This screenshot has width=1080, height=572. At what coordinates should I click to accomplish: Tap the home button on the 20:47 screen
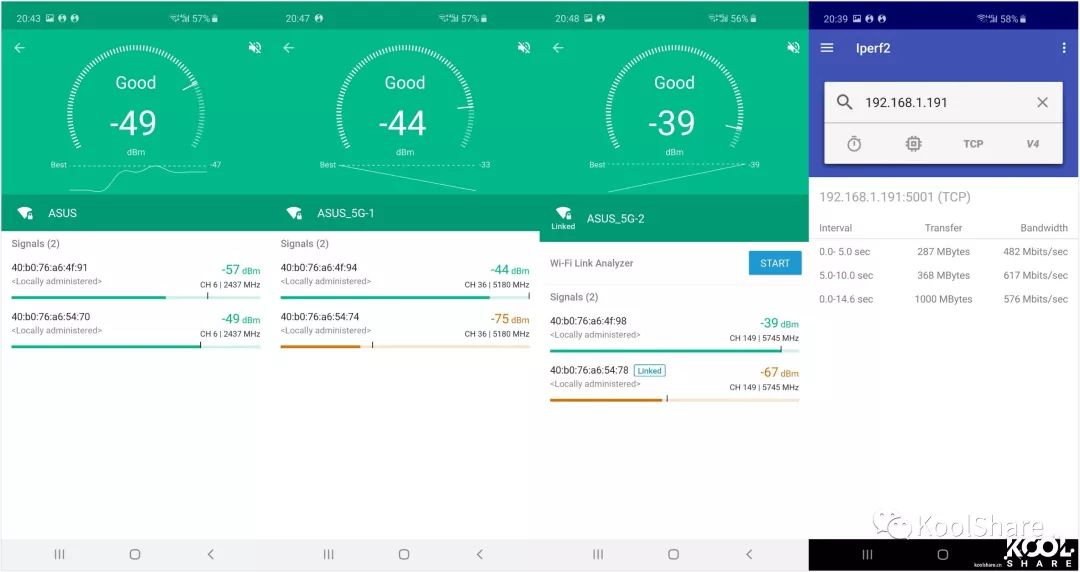(x=404, y=554)
